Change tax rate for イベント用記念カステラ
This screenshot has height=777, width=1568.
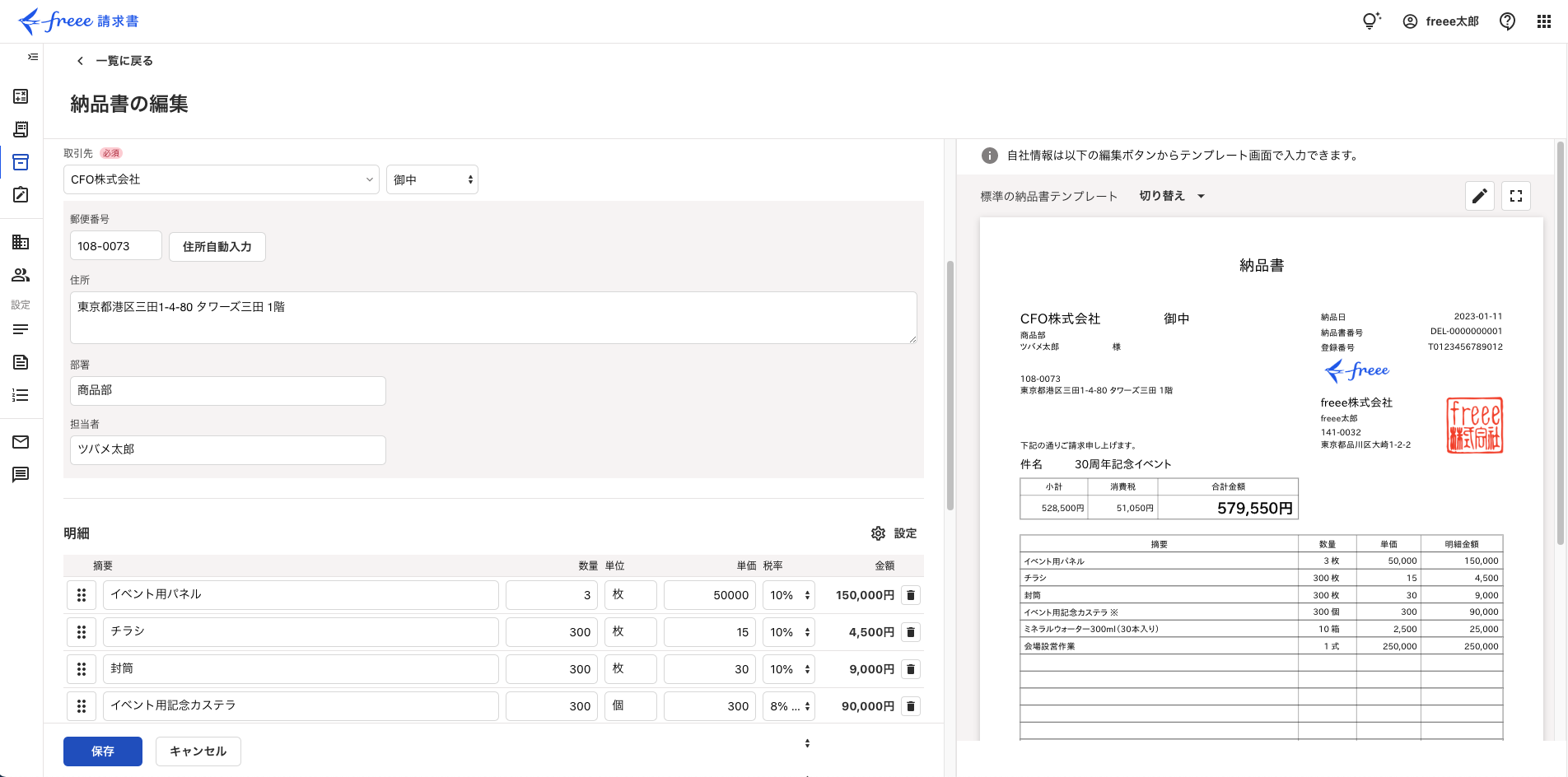pyautogui.click(x=789, y=706)
